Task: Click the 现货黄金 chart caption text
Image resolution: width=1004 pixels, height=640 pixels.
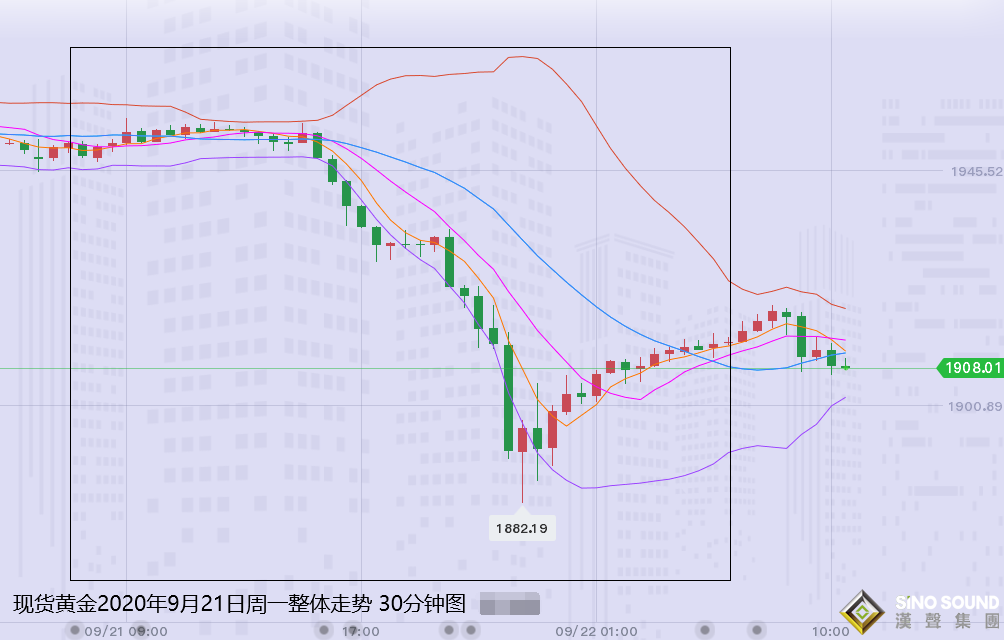Action: [240, 604]
